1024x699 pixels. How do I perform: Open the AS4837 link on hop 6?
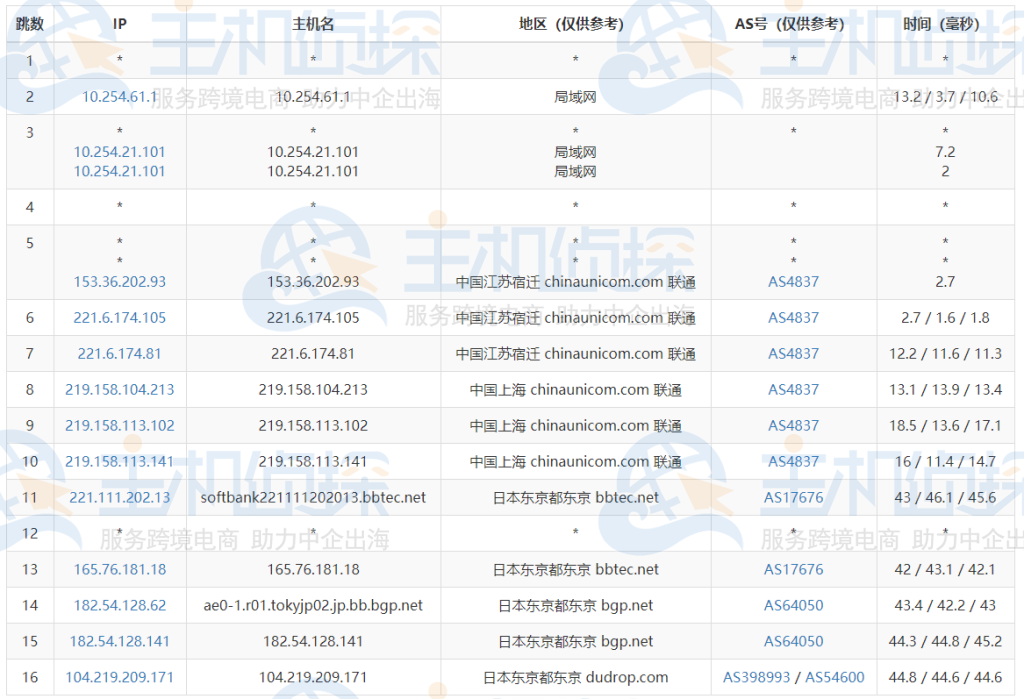tap(791, 317)
